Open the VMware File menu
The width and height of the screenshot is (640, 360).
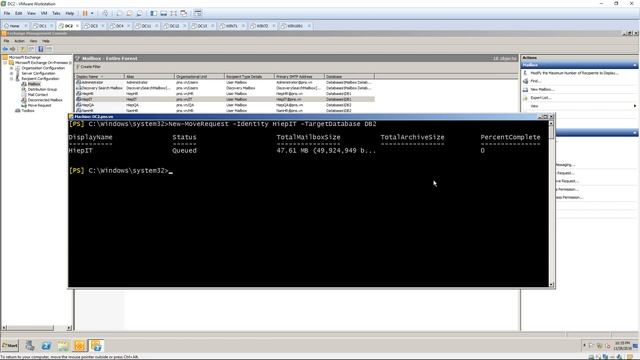click(7, 13)
